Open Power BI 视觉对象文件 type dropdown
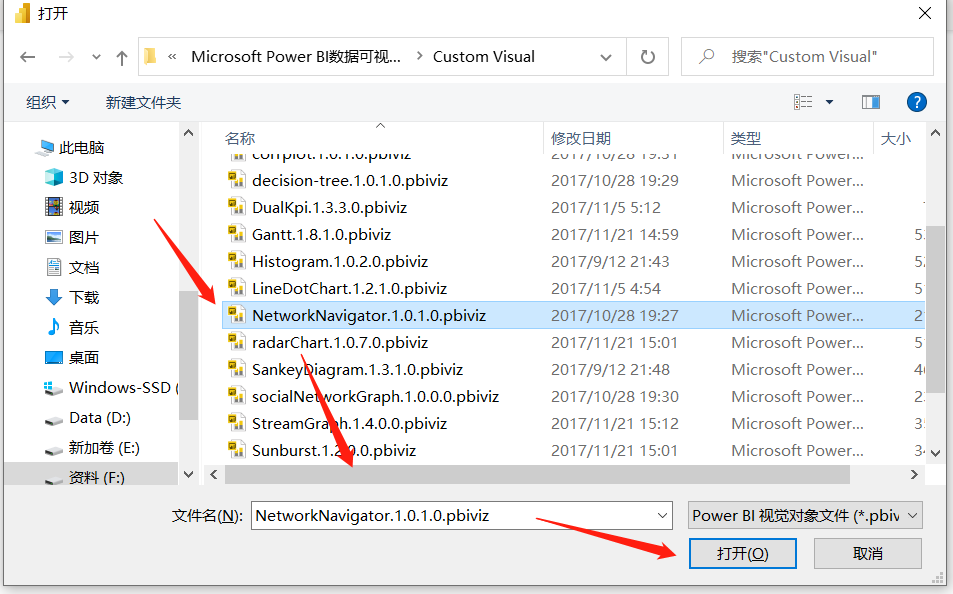Image resolution: width=953 pixels, height=594 pixels. point(805,516)
